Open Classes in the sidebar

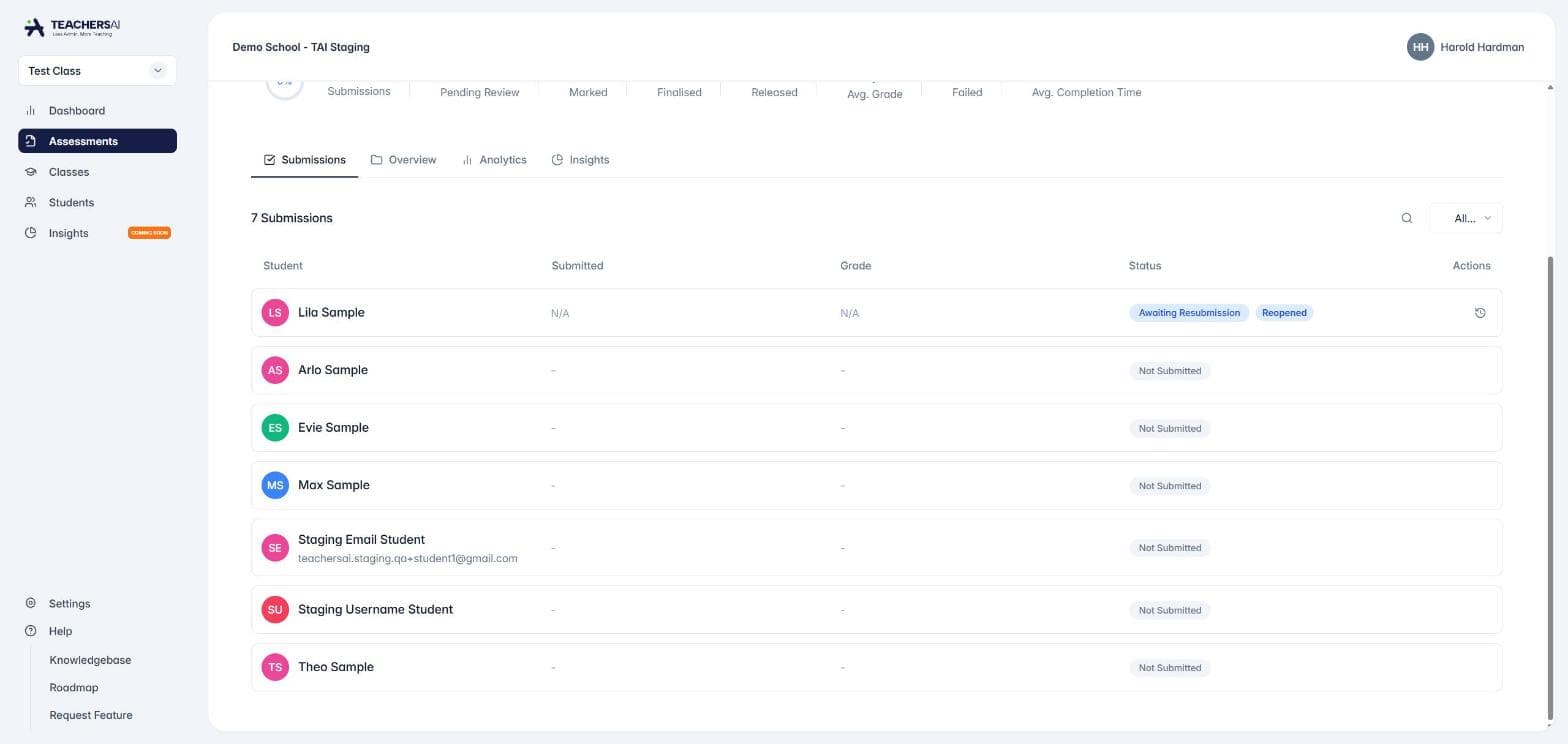pyautogui.click(x=97, y=172)
